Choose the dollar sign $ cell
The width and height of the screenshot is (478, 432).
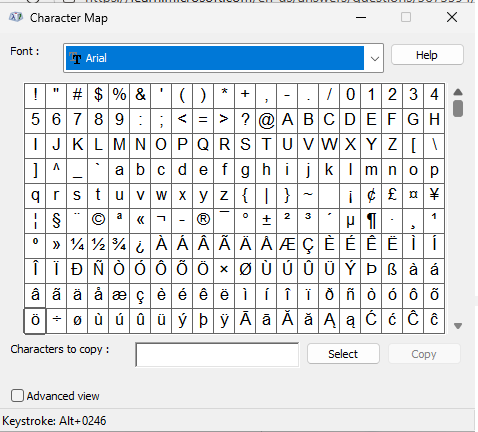pyautogui.click(x=98, y=95)
